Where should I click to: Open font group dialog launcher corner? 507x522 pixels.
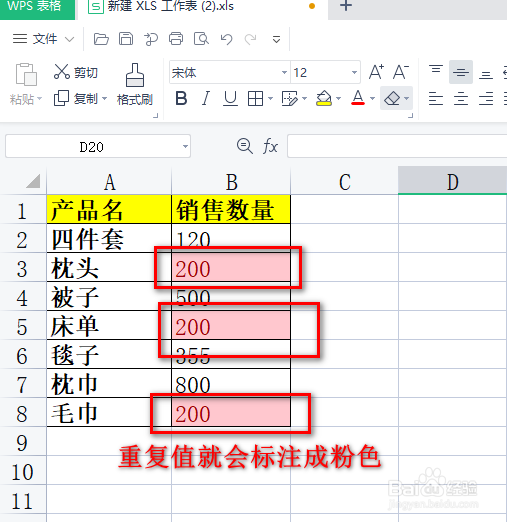(x=411, y=116)
